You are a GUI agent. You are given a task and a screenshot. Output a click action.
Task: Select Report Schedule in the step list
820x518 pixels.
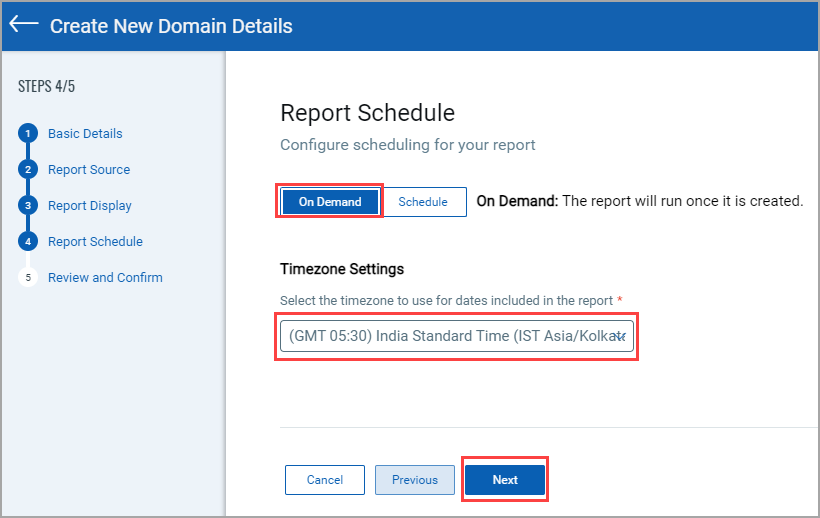tap(95, 242)
